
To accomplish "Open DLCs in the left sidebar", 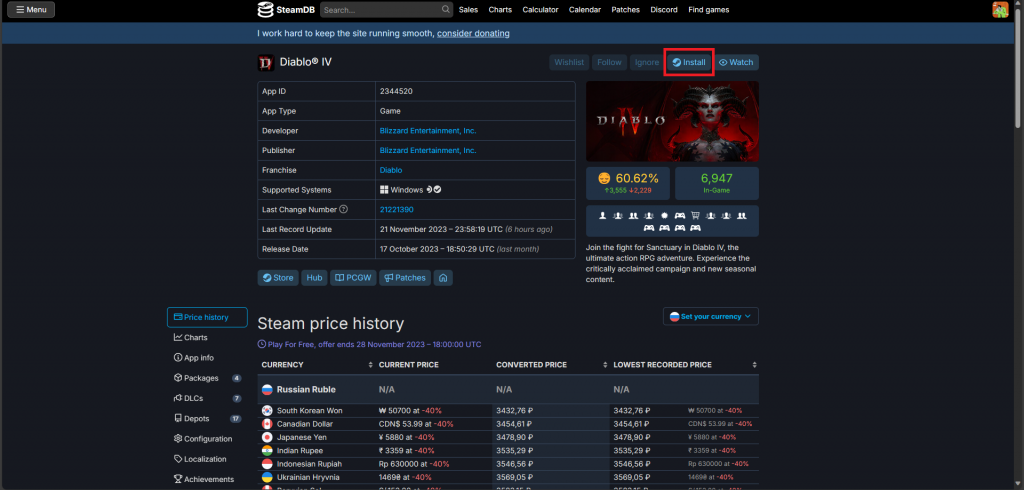I will (206, 399).
